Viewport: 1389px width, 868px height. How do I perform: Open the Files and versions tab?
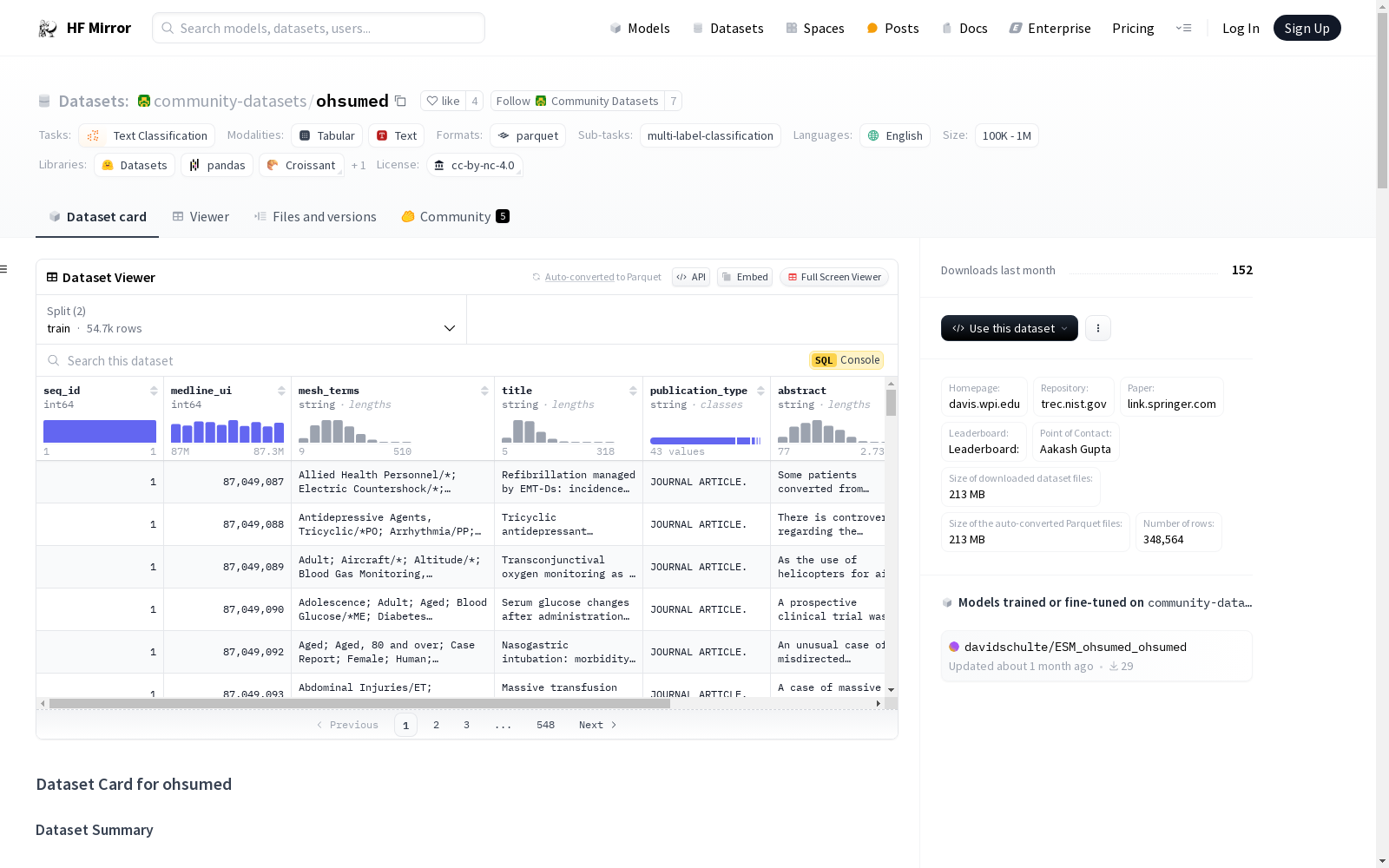(315, 217)
